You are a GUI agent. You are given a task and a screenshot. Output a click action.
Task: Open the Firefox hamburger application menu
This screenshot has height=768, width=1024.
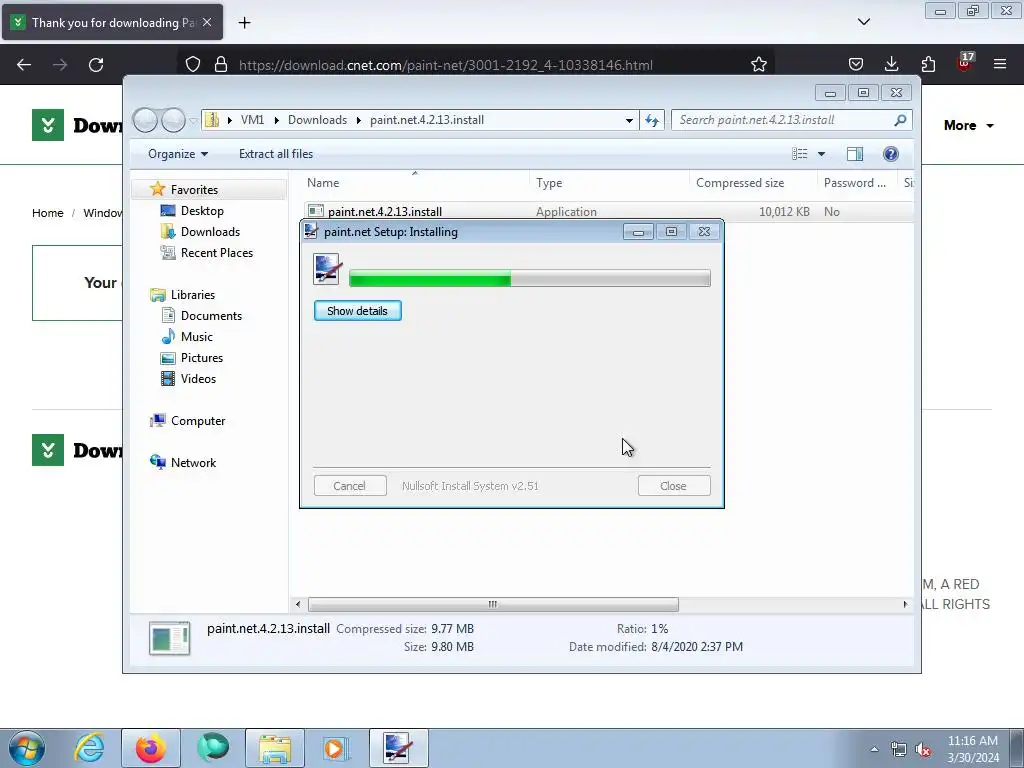pyautogui.click(x=1000, y=65)
